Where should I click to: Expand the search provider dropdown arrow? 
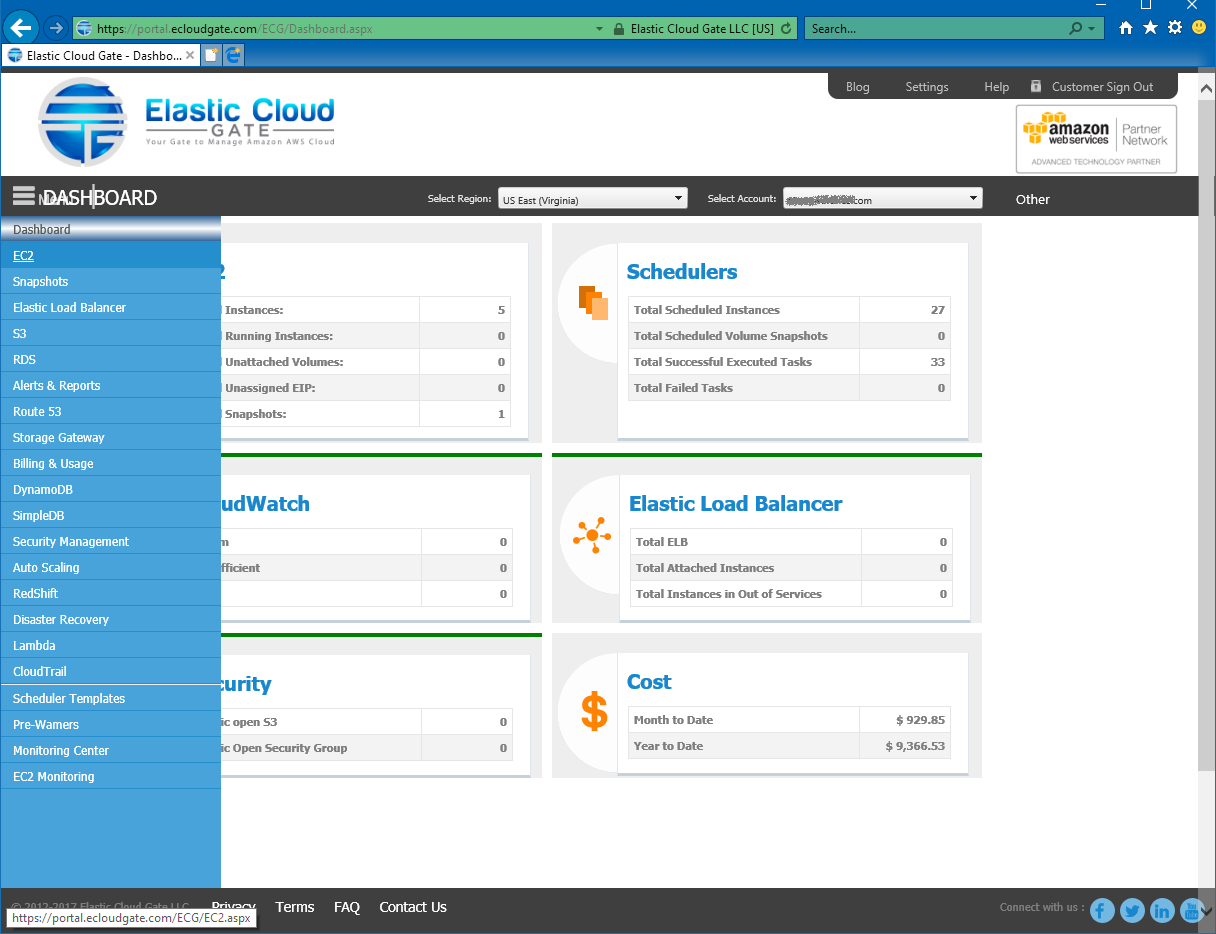tap(1091, 29)
